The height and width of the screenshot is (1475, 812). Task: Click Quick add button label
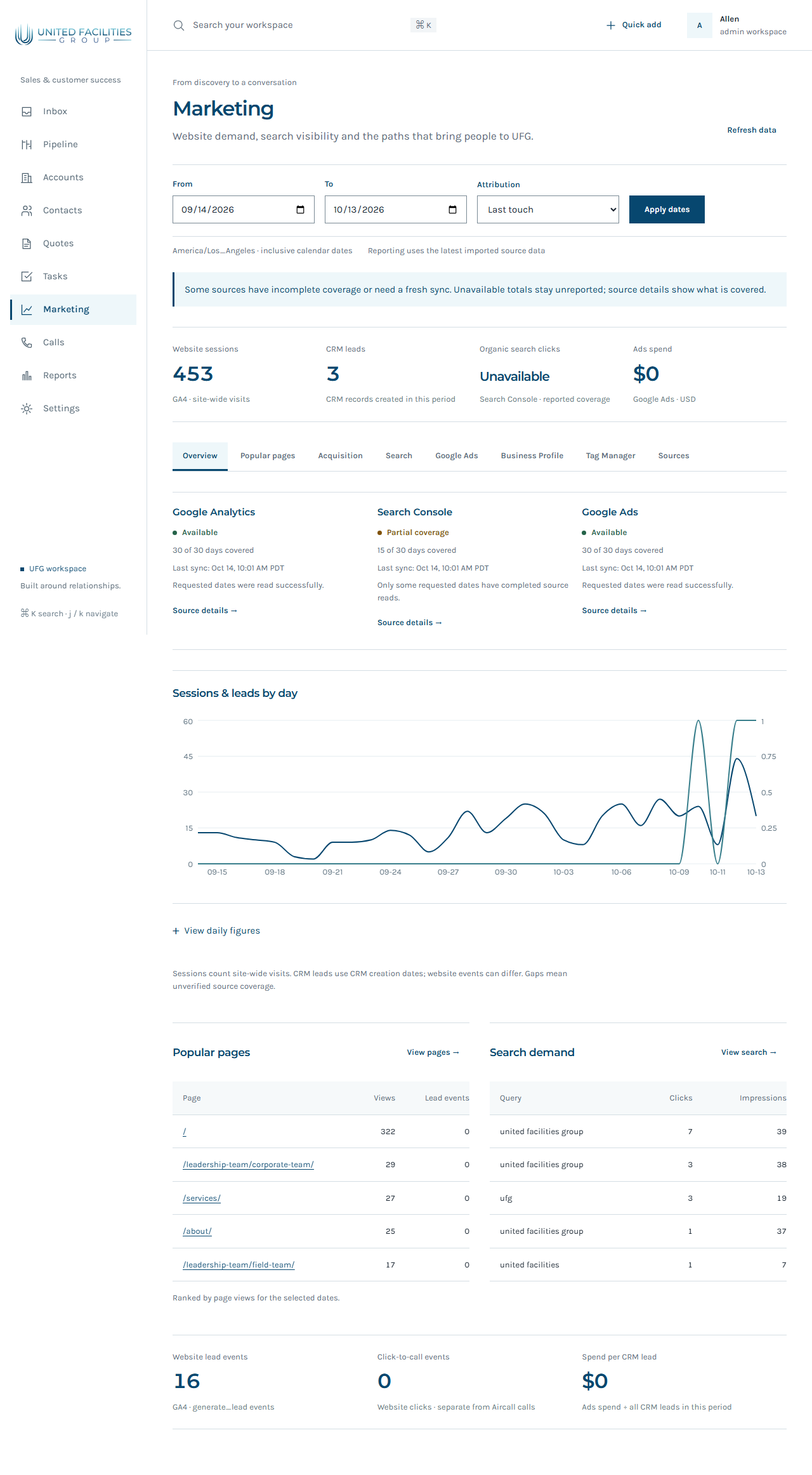pyautogui.click(x=641, y=25)
